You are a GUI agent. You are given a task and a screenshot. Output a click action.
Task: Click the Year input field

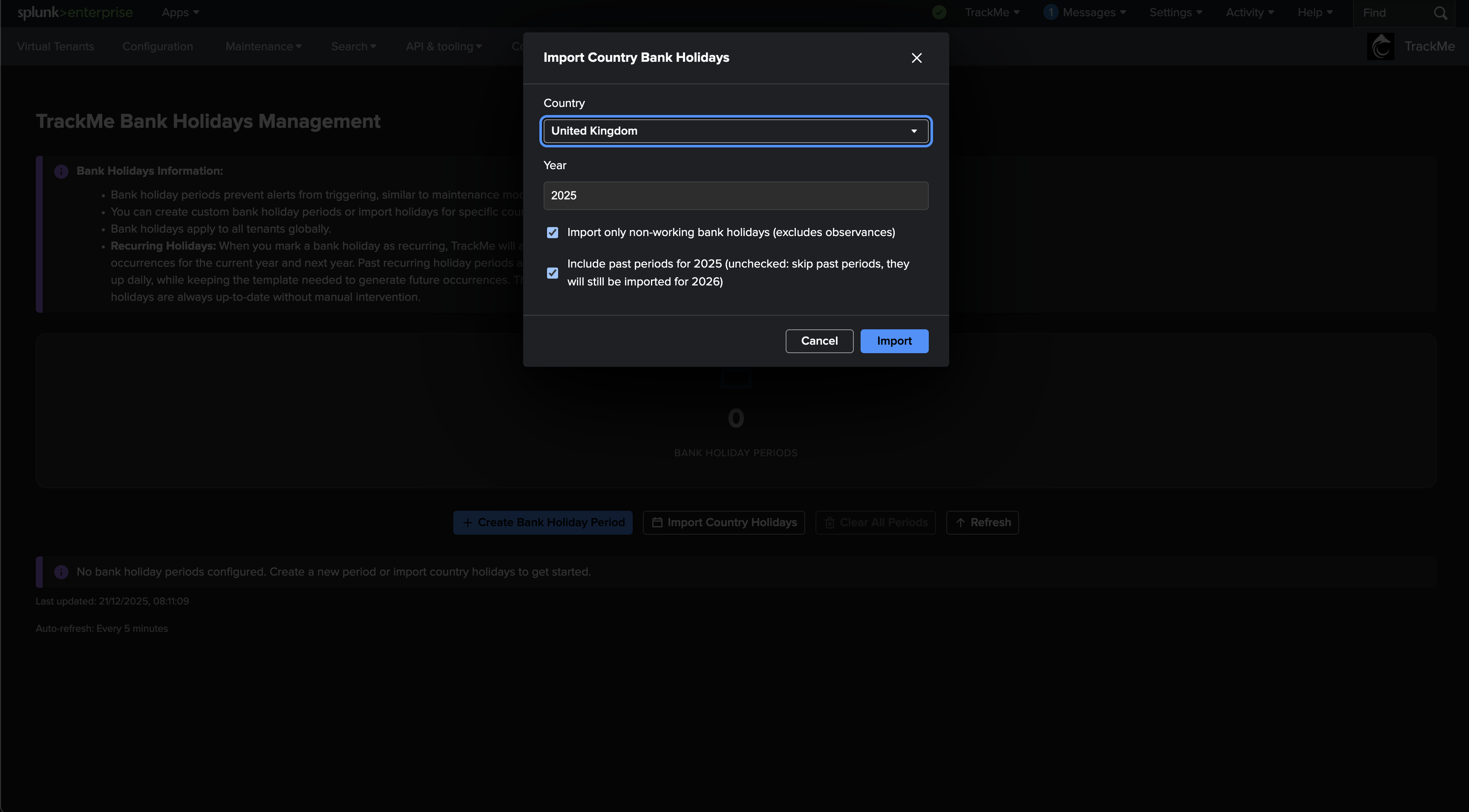click(x=736, y=196)
